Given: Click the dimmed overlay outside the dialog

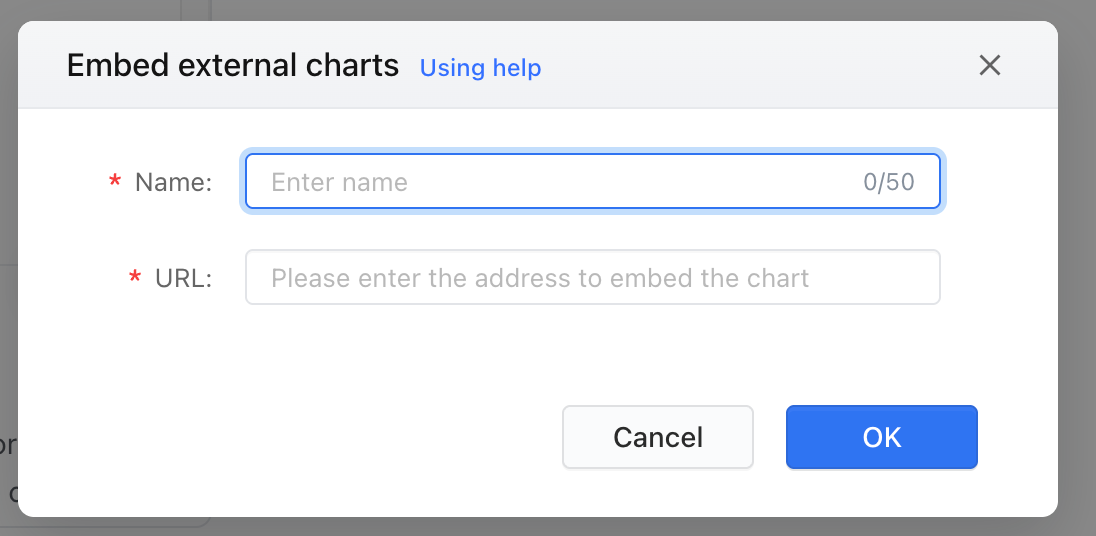Looking at the screenshot, I should coord(1077,280).
